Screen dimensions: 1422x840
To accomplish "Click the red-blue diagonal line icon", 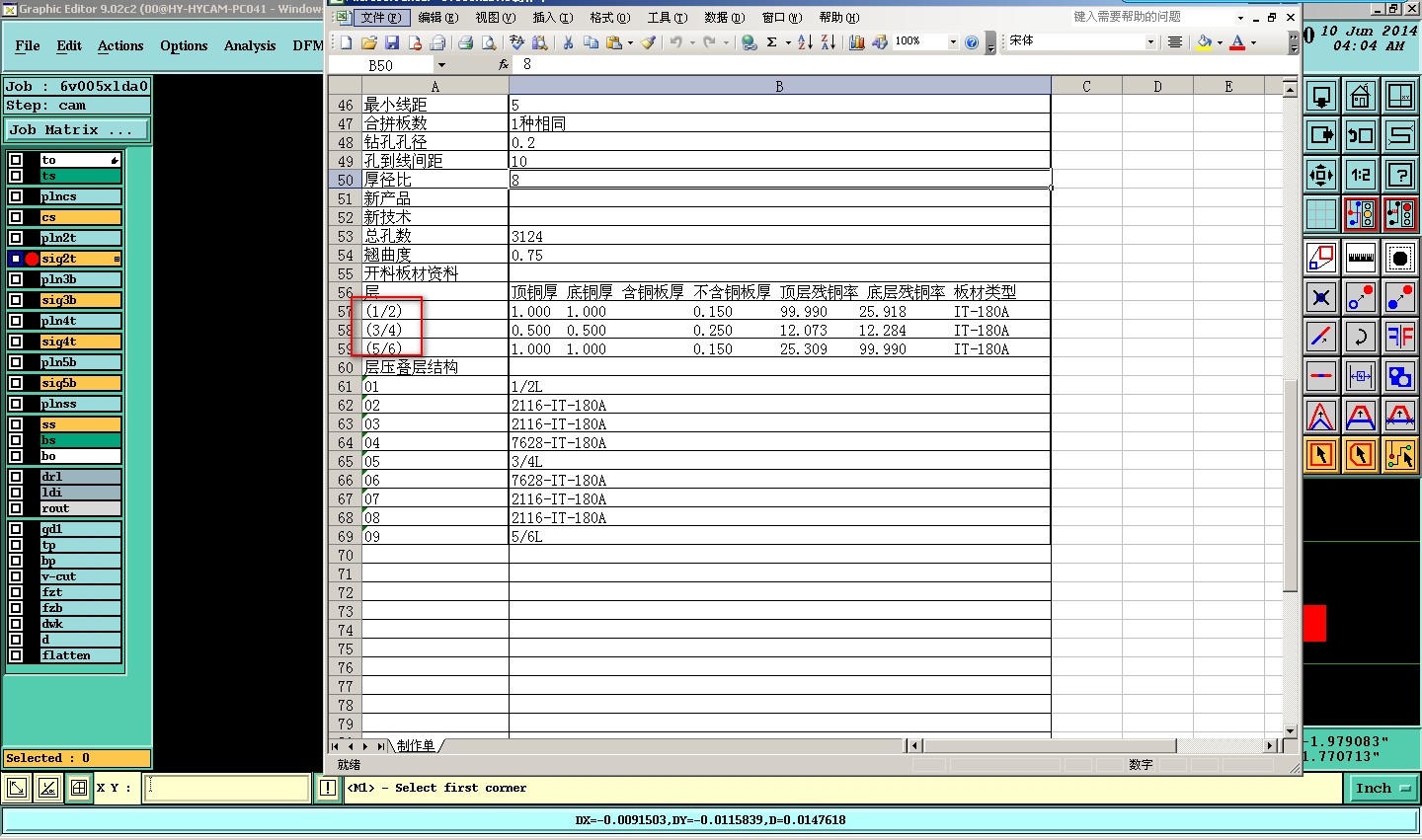I will tap(1321, 337).
